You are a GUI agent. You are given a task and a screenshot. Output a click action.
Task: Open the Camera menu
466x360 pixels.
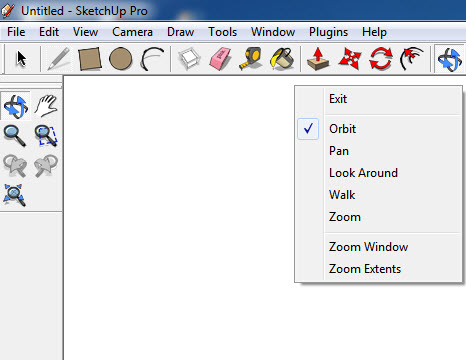coord(132,32)
